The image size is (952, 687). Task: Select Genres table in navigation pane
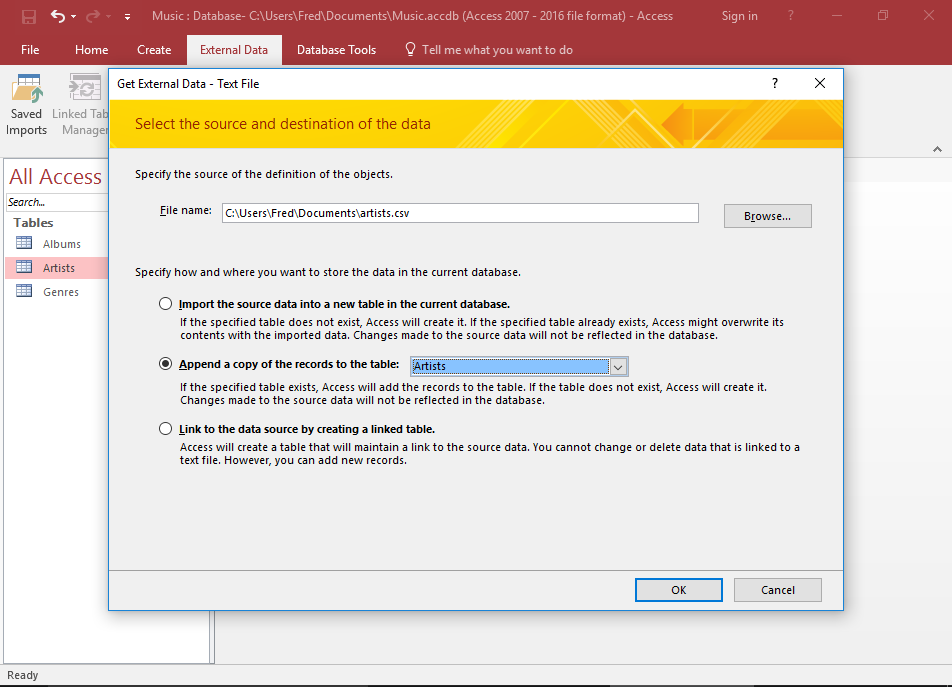click(x=61, y=292)
